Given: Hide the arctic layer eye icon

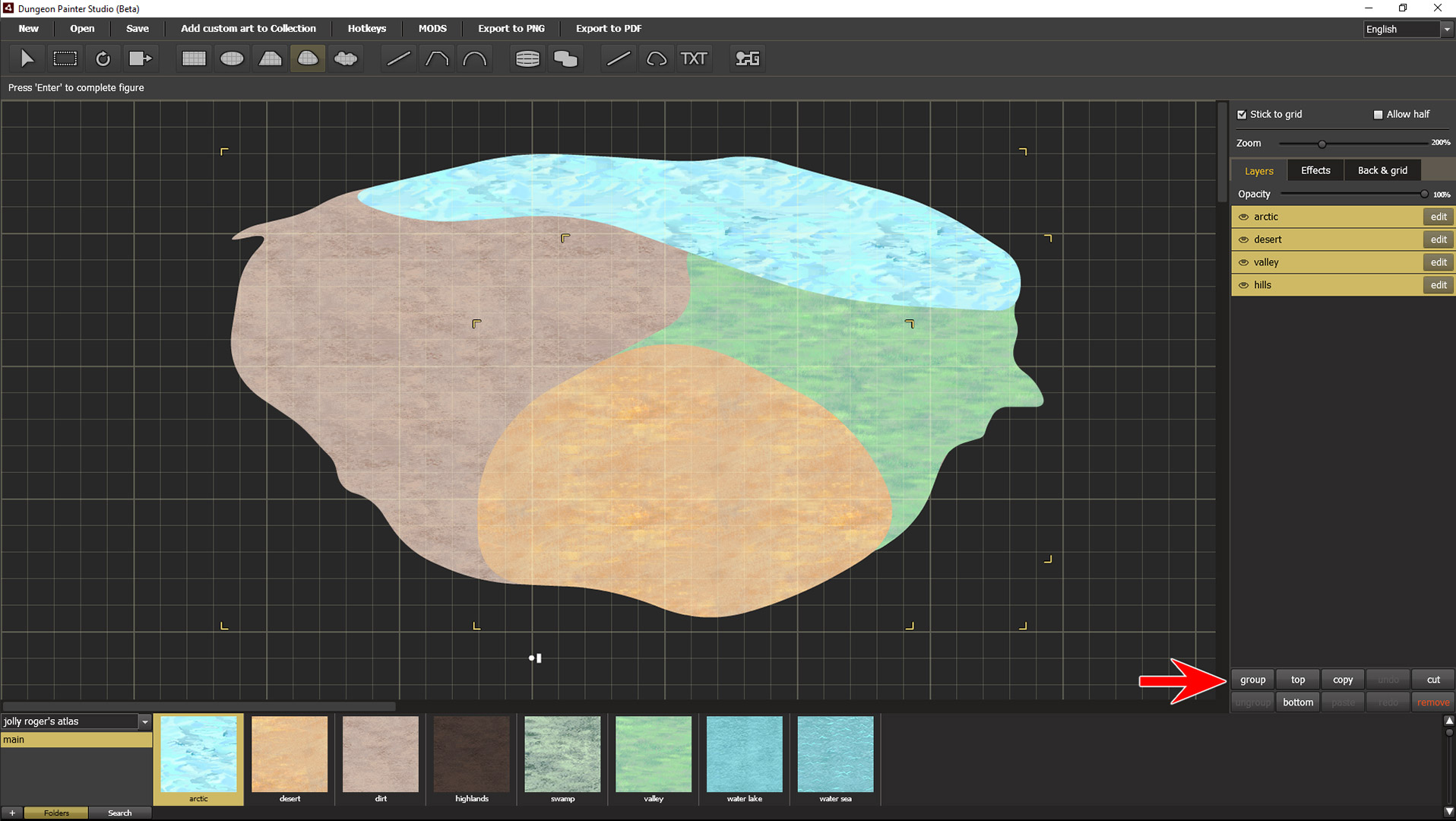Looking at the screenshot, I should click(x=1243, y=217).
